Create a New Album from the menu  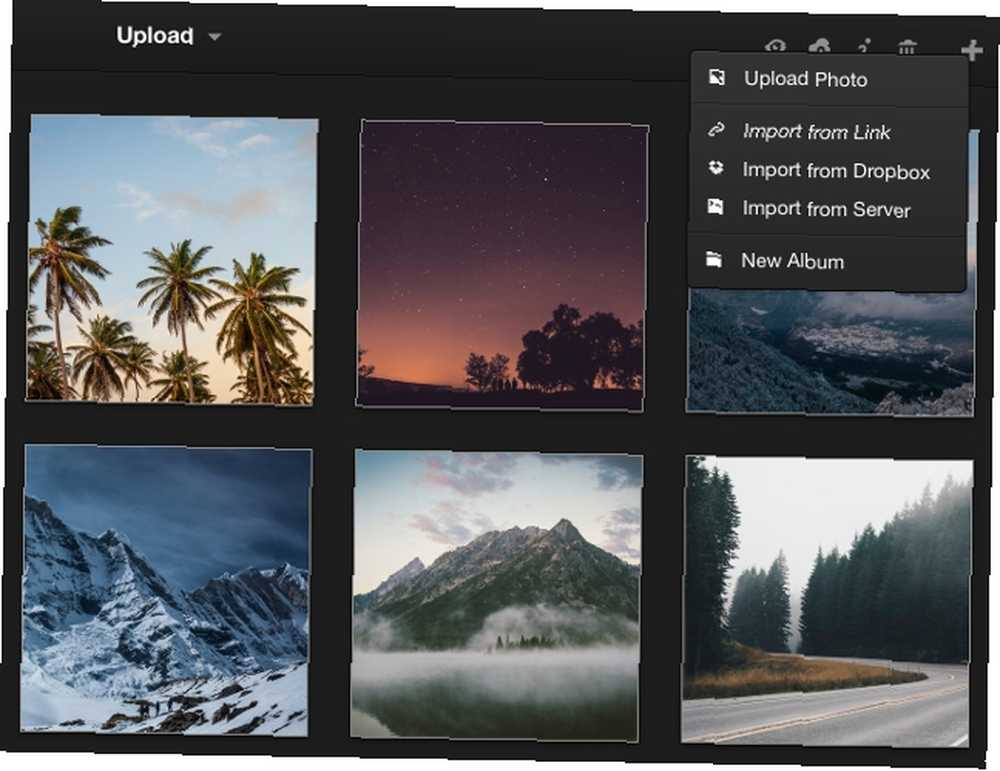click(x=828, y=261)
